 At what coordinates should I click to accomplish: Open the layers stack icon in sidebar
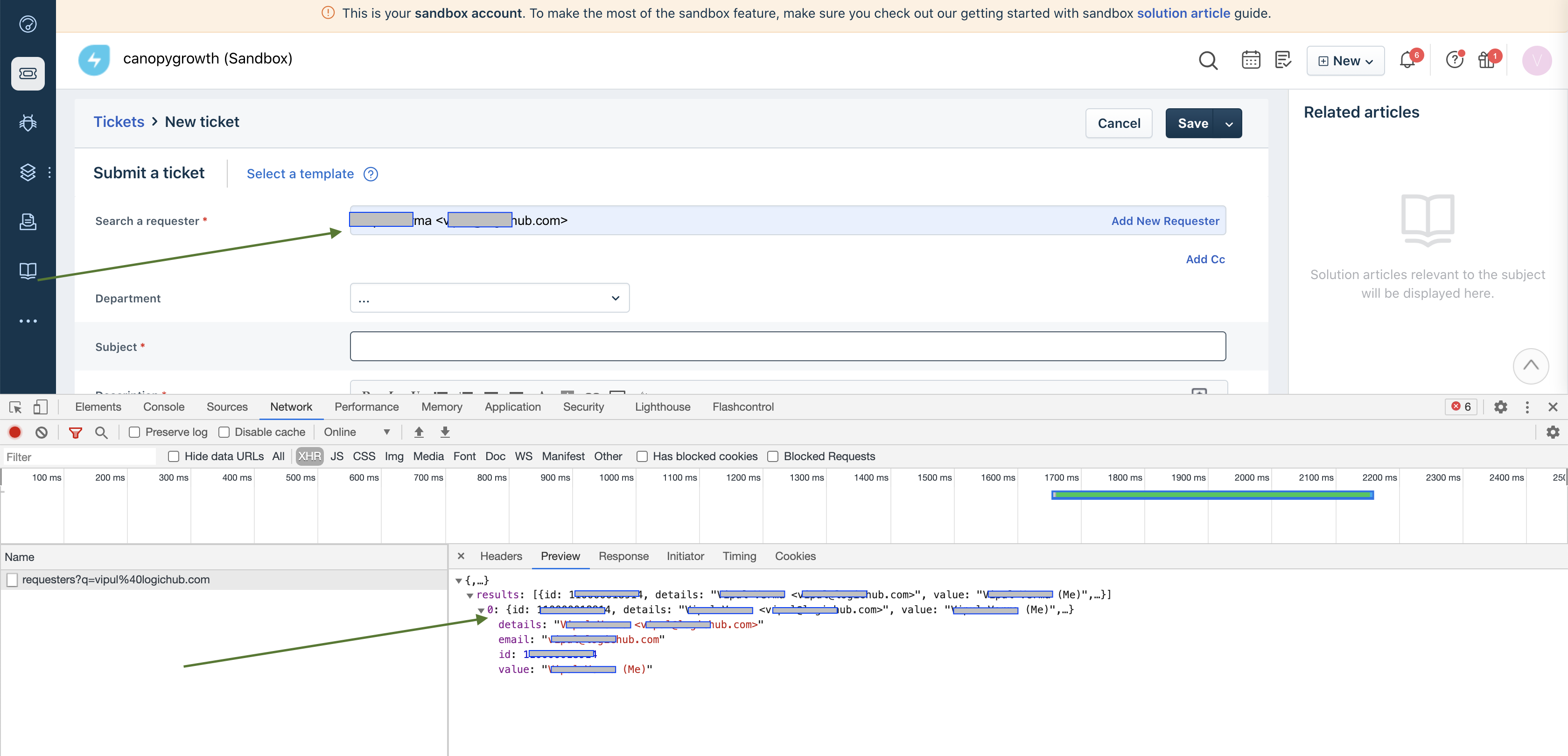[x=28, y=172]
